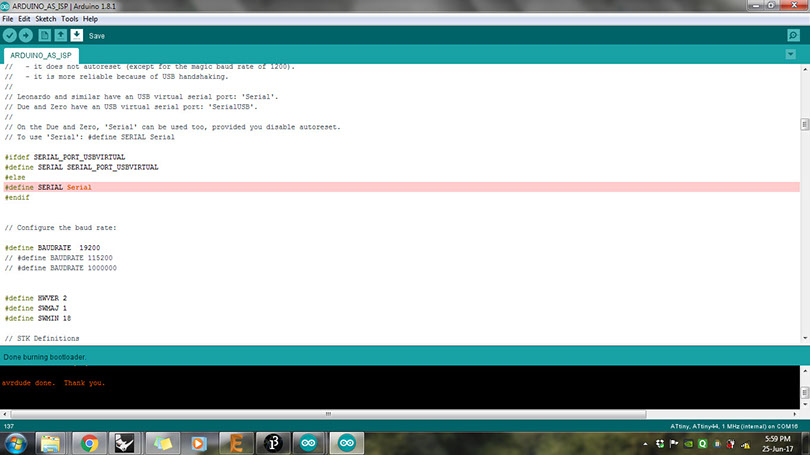
Task: Click the '#ifdef SERIAL_PORT_USBVIRTUAL' line
Action: [x=65, y=157]
